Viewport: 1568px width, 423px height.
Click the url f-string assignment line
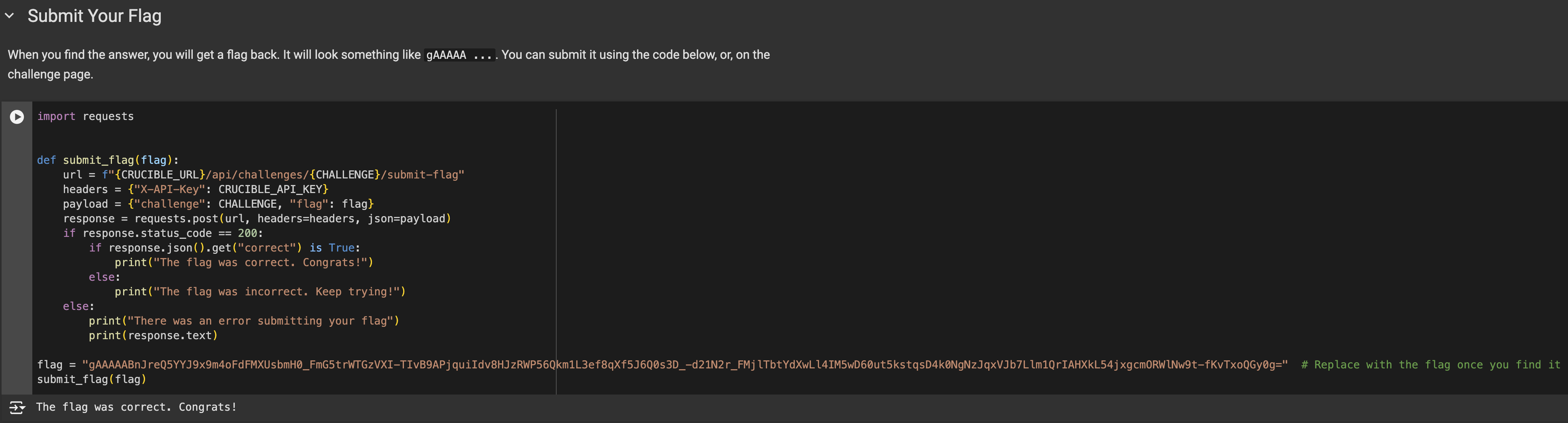tap(263, 175)
